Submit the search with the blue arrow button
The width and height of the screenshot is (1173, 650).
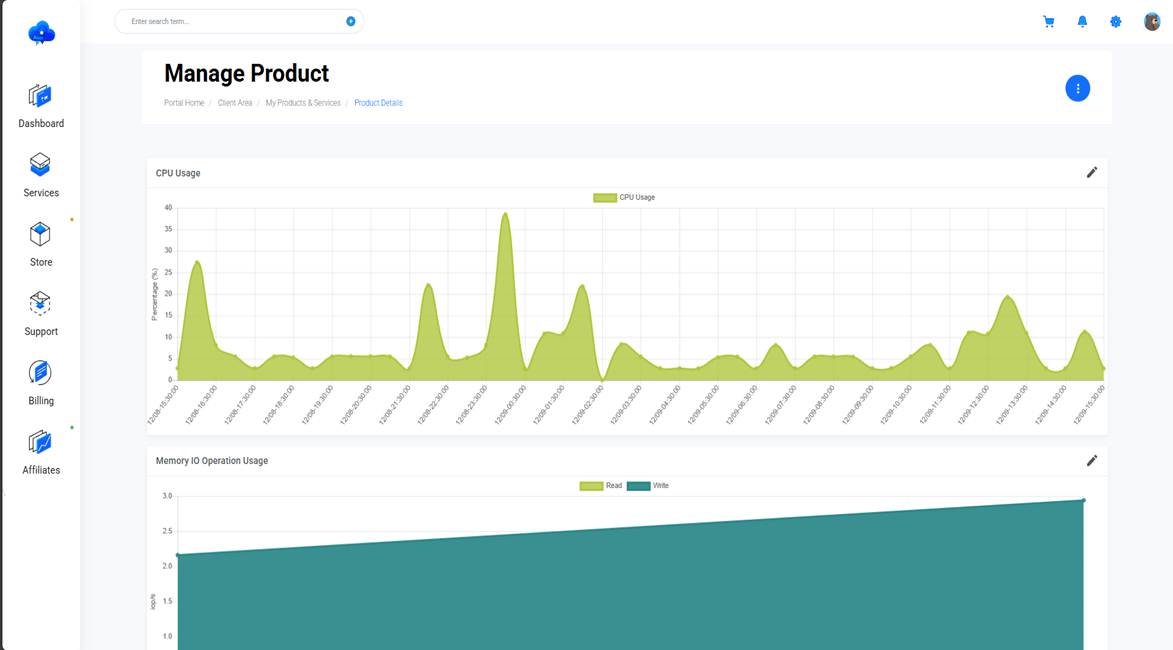click(350, 21)
